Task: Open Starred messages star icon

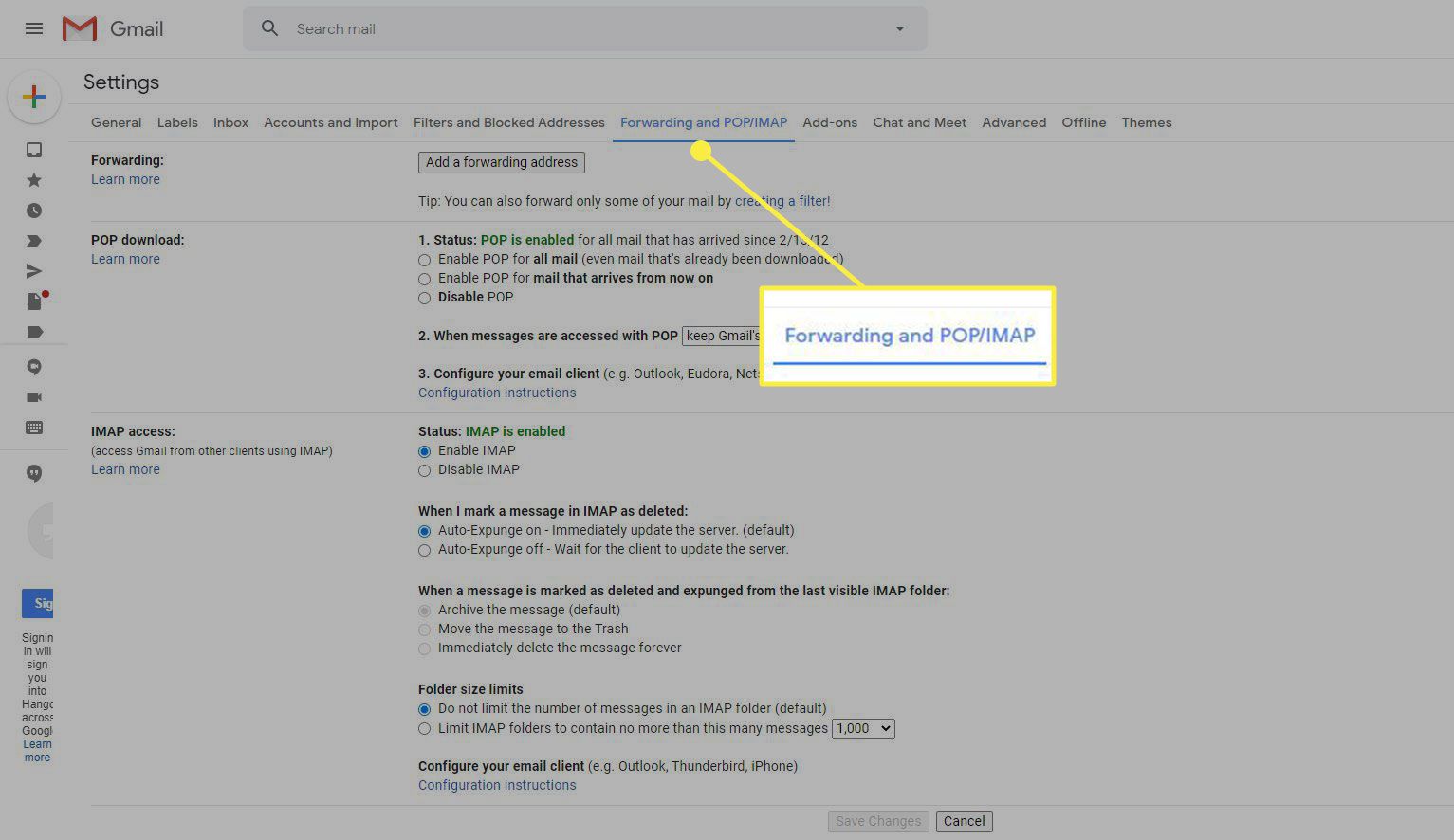Action: (x=34, y=180)
